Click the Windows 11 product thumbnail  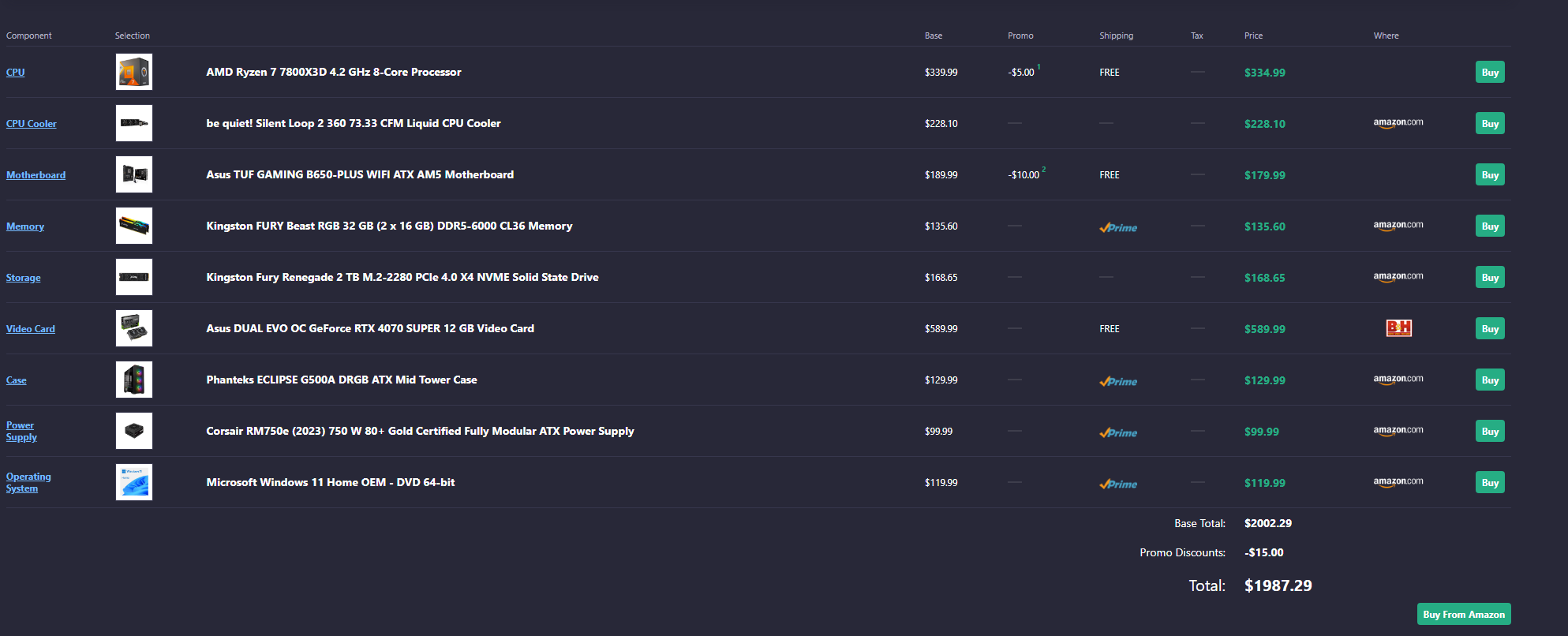[134, 482]
